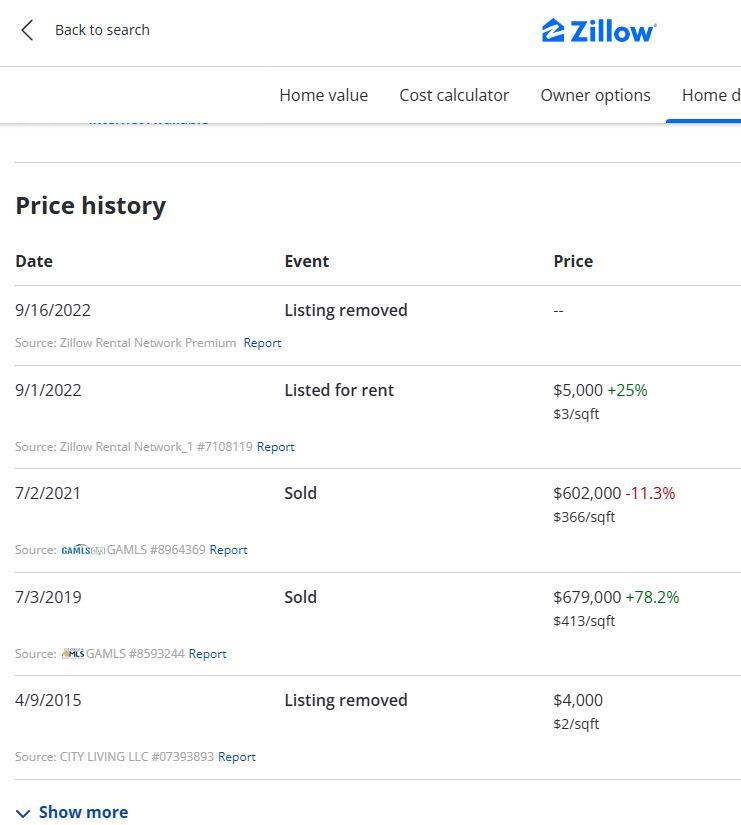Image resolution: width=741 pixels, height=825 pixels.
Task: Click Report next to GAMLS #8593244
Action: pos(207,654)
